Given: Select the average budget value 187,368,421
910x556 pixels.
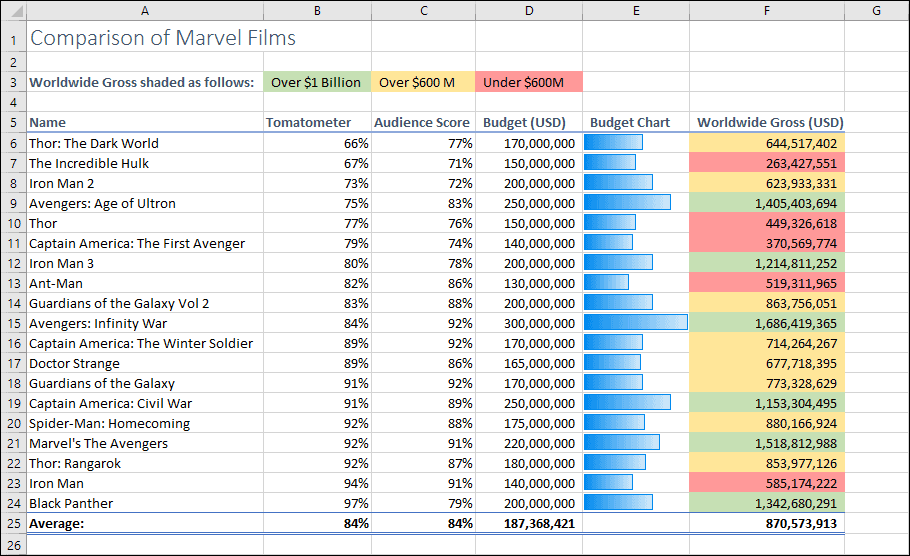Looking at the screenshot, I should [x=529, y=523].
